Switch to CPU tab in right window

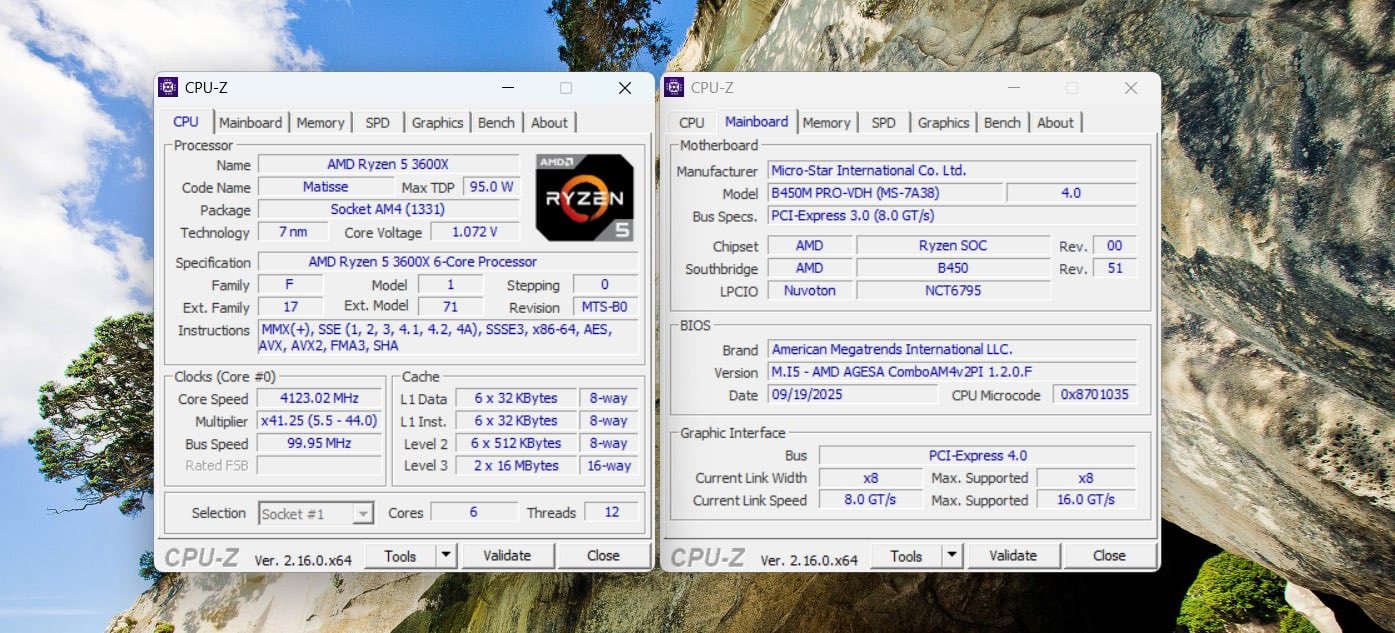(691, 123)
